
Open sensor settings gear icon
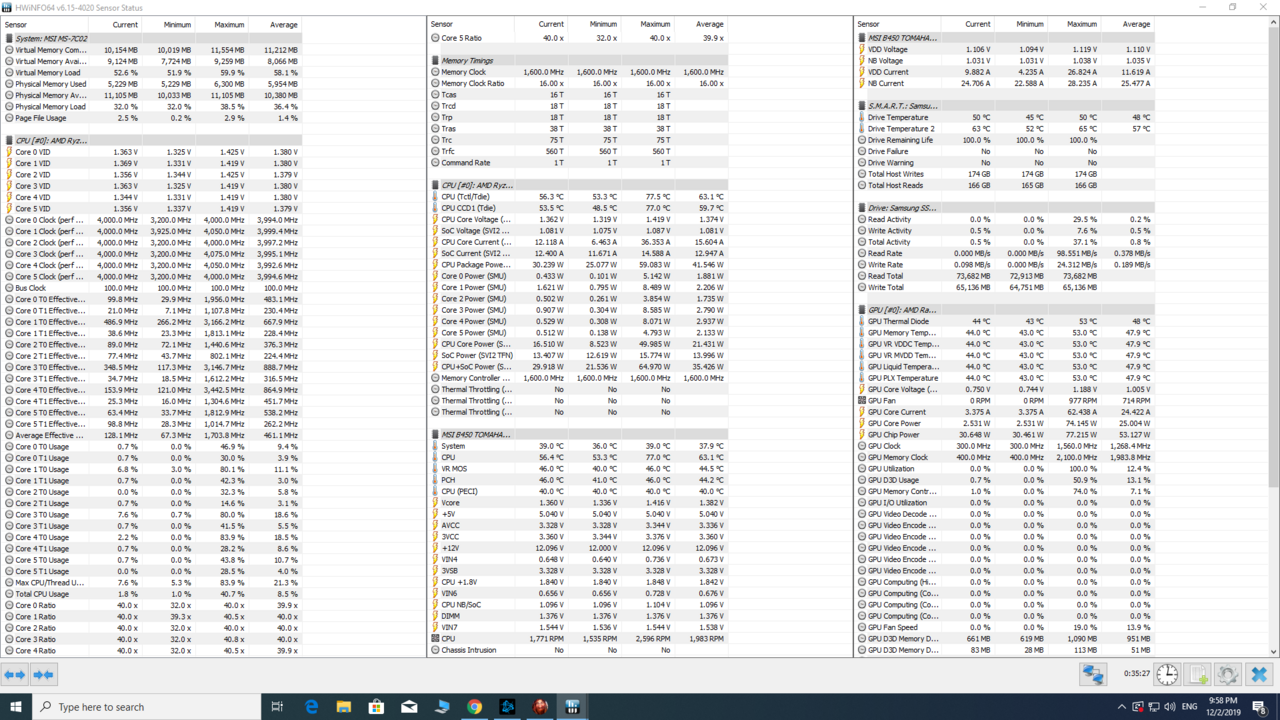pyautogui.click(x=1228, y=675)
